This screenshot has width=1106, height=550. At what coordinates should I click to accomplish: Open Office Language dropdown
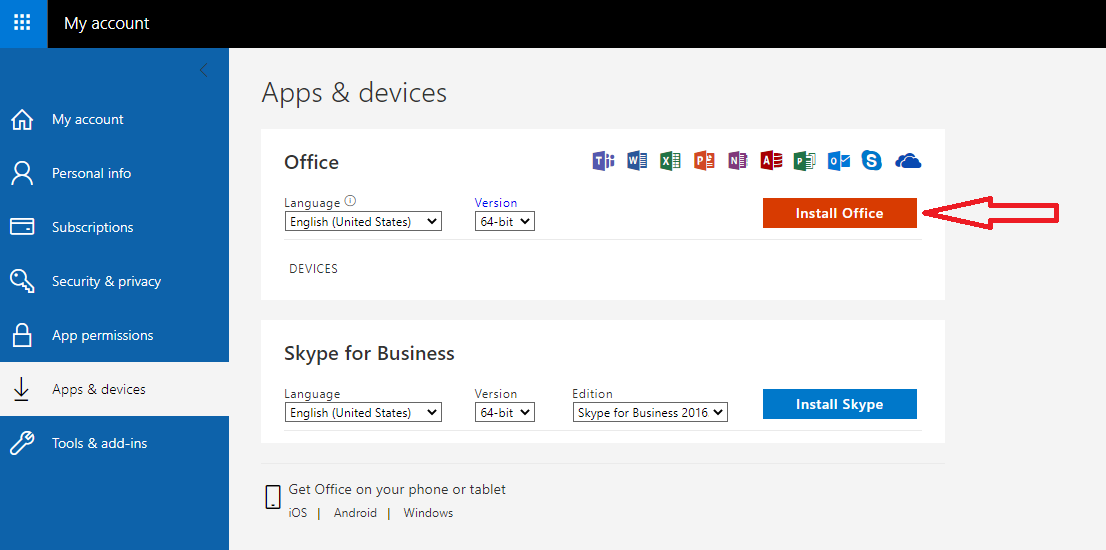tap(363, 221)
